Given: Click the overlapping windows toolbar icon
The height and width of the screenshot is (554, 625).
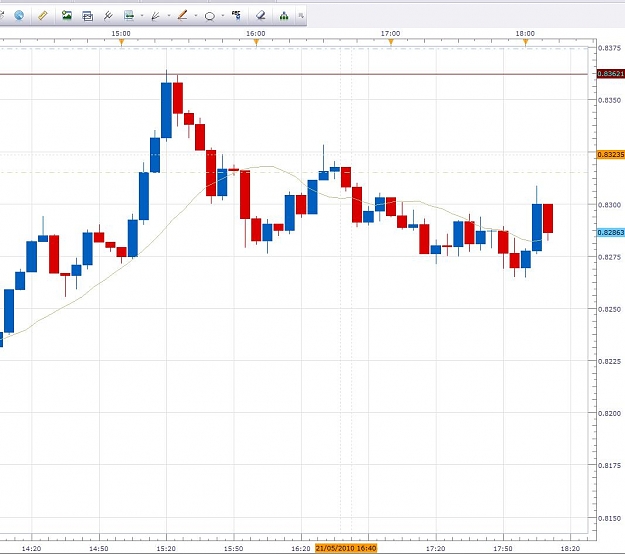Looking at the screenshot, I should tap(87, 16).
